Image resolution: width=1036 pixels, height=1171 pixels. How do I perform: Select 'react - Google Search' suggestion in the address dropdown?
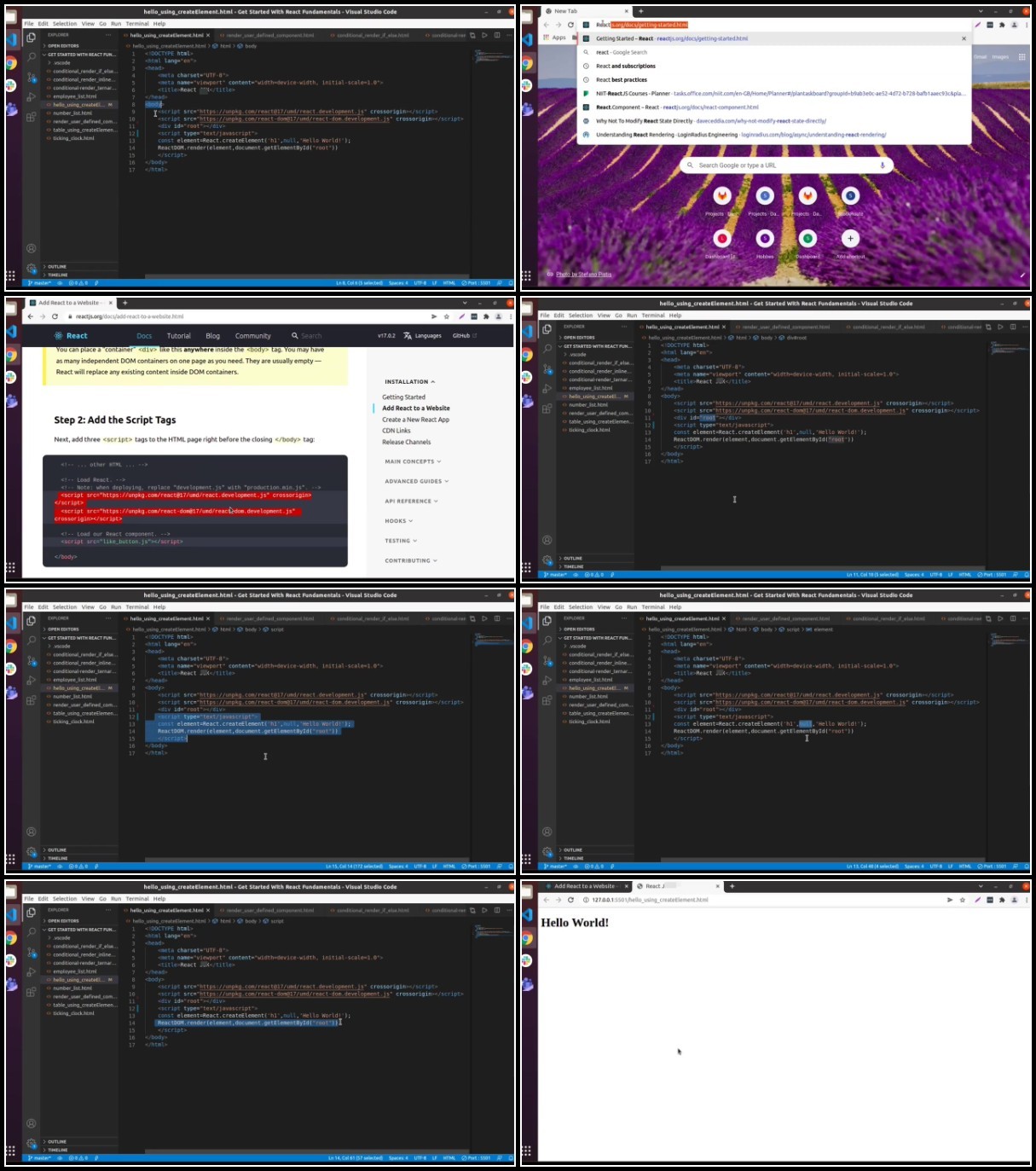click(x=774, y=52)
